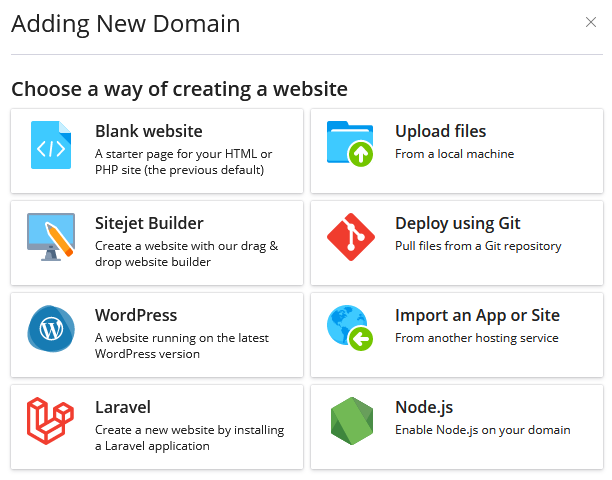
Task: Pick the "Deploy using Git" title
Action: tap(458, 223)
